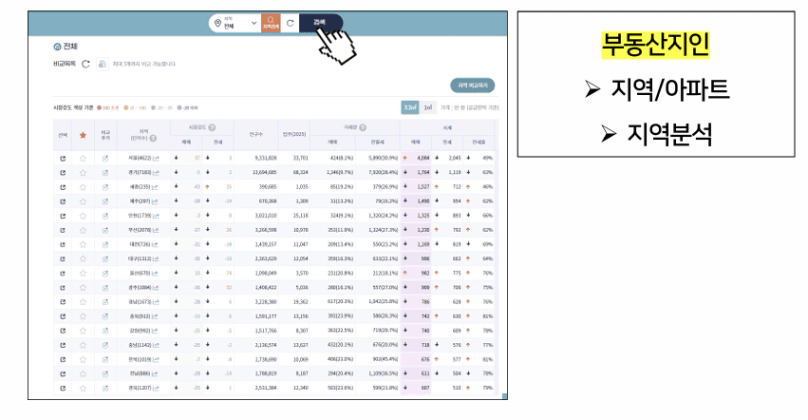The height and width of the screenshot is (420, 808).
Task: Click the orange 100 초과 legend dot
Action: coord(99,108)
